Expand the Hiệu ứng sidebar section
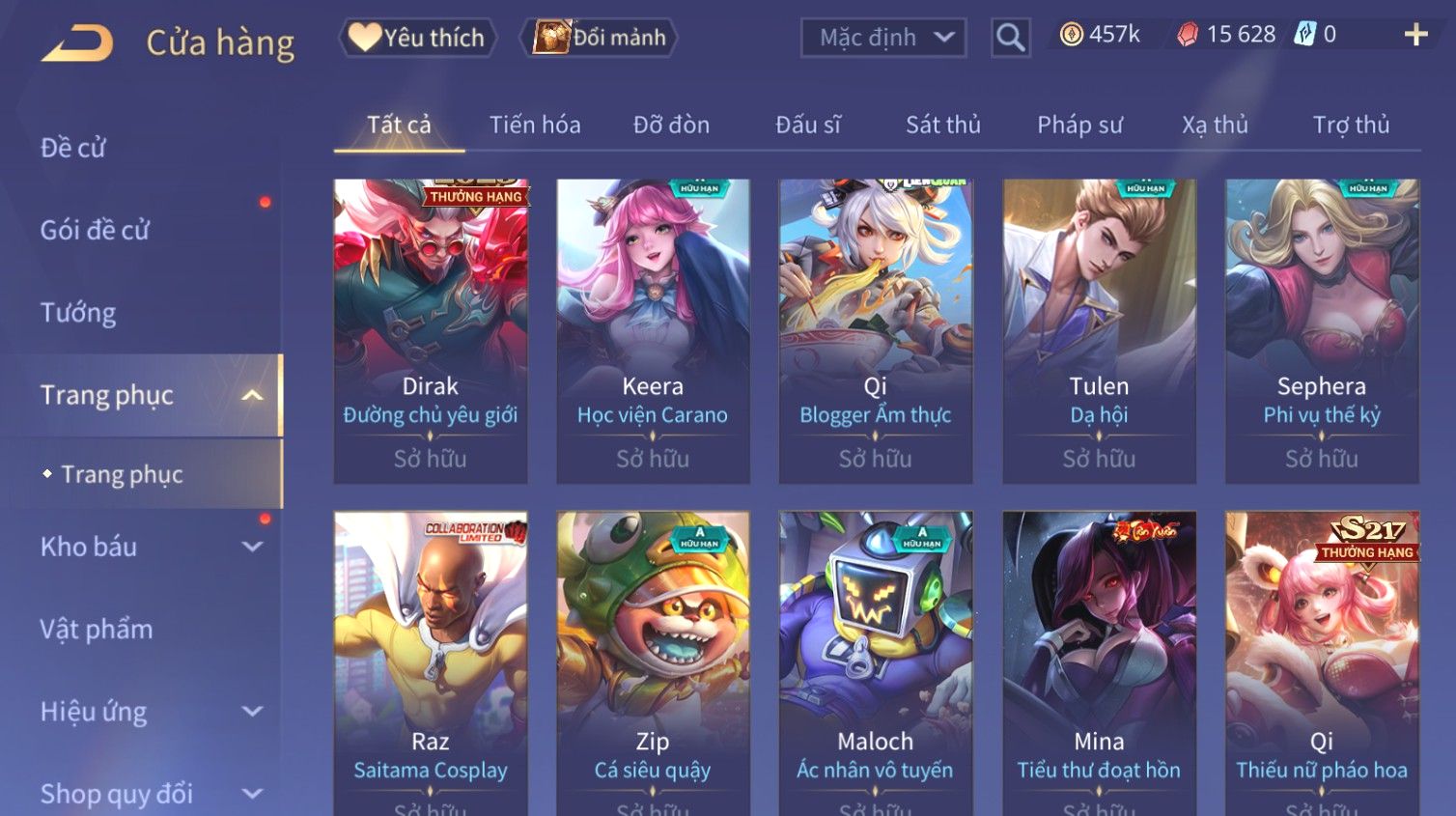 pos(252,712)
